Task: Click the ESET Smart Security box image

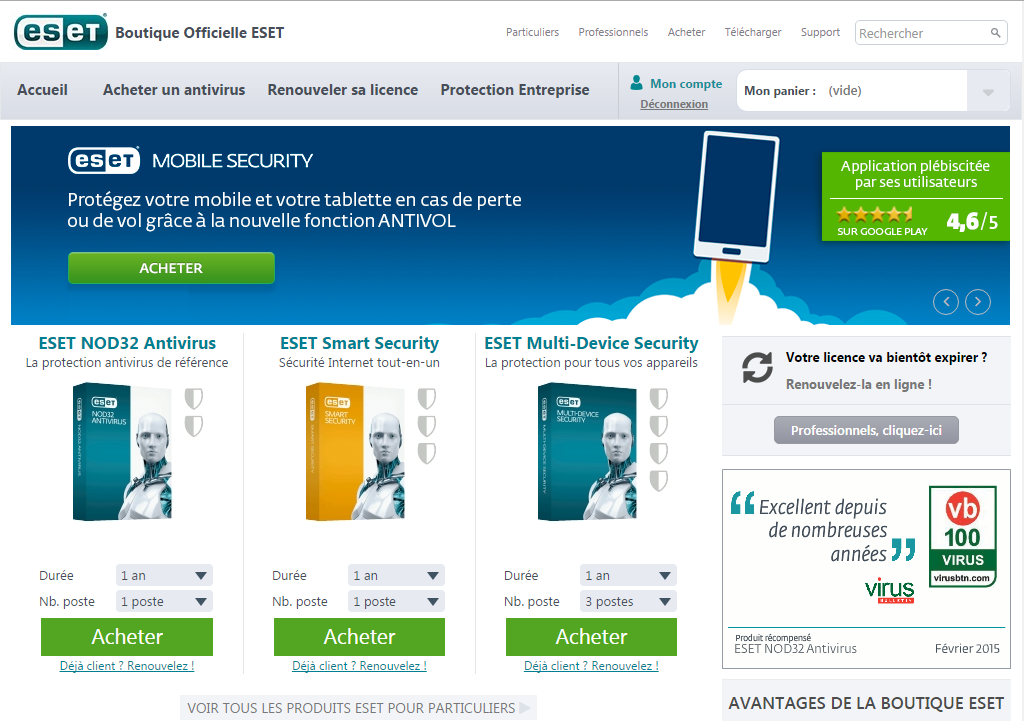Action: coord(355,451)
